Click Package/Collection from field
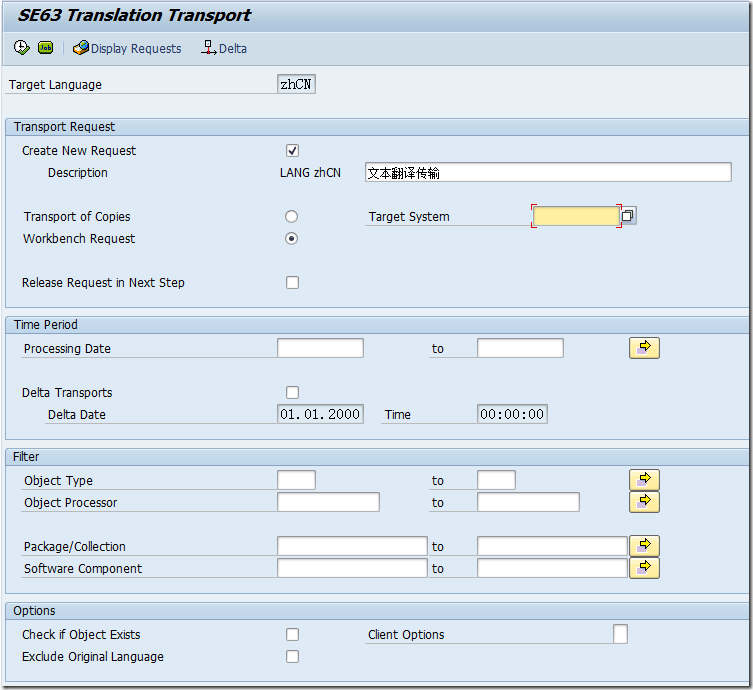This screenshot has height=690, width=753. [352, 546]
